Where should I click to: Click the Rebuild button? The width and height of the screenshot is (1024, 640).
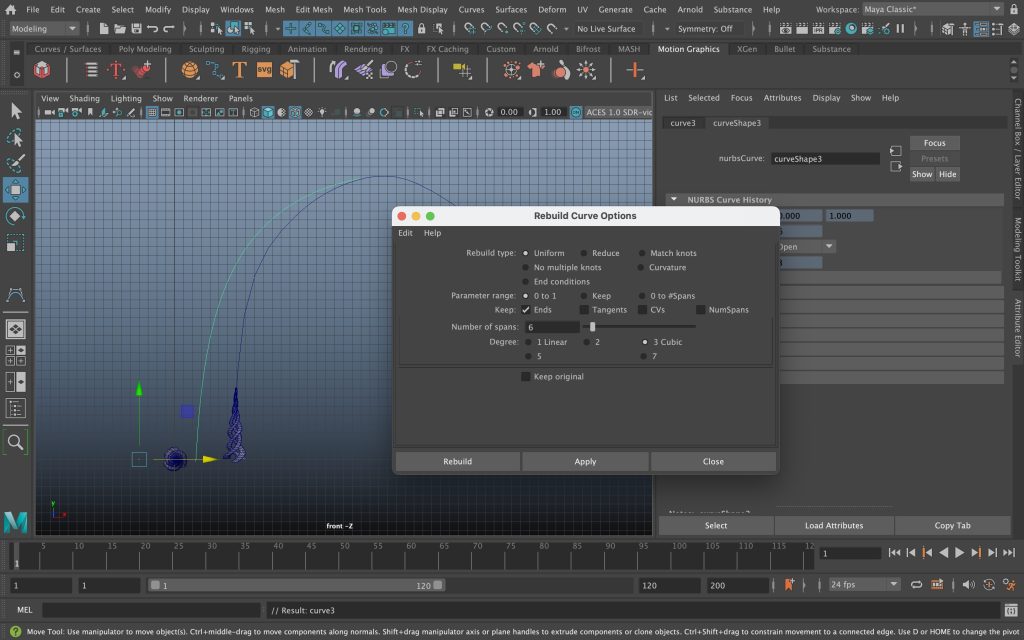[457, 461]
